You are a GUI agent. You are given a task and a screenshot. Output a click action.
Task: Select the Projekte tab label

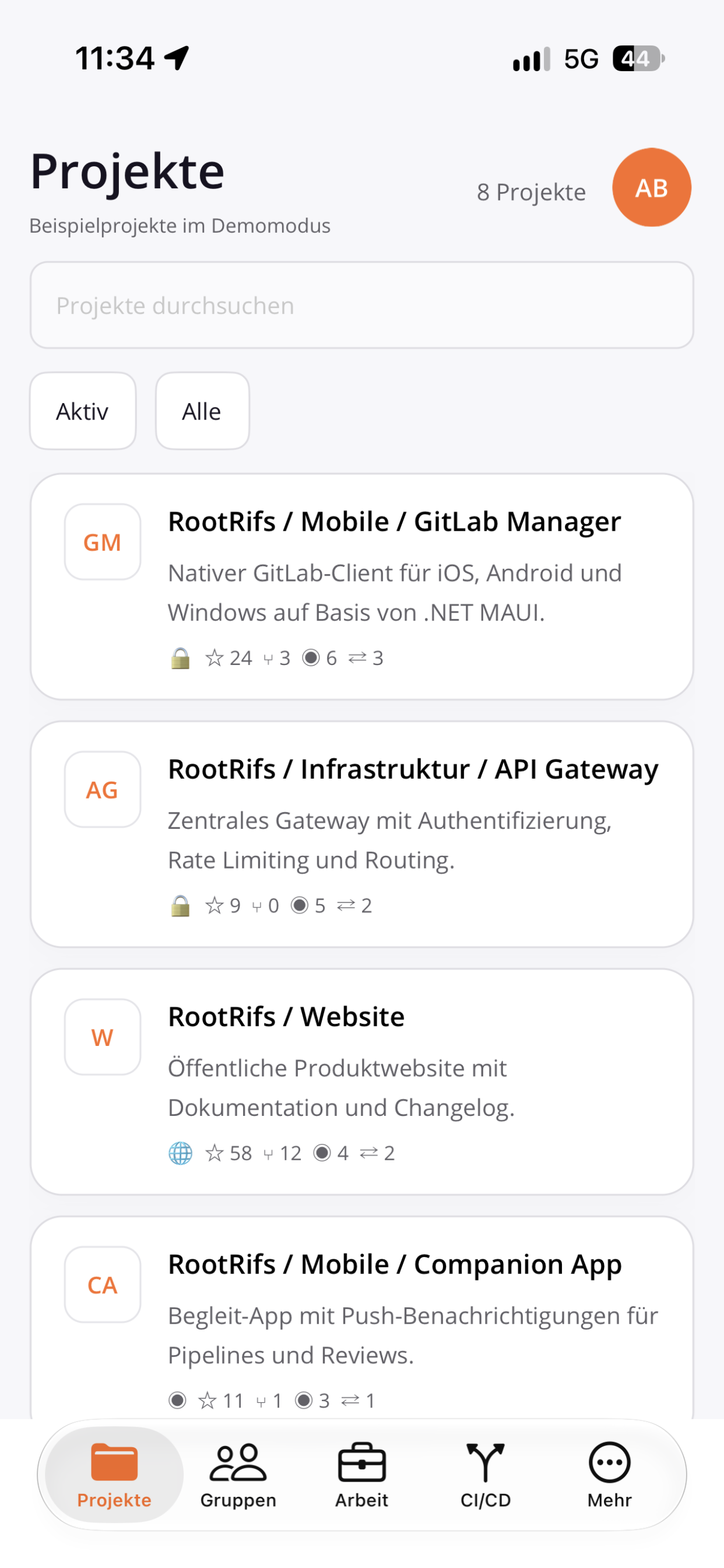(x=114, y=1500)
